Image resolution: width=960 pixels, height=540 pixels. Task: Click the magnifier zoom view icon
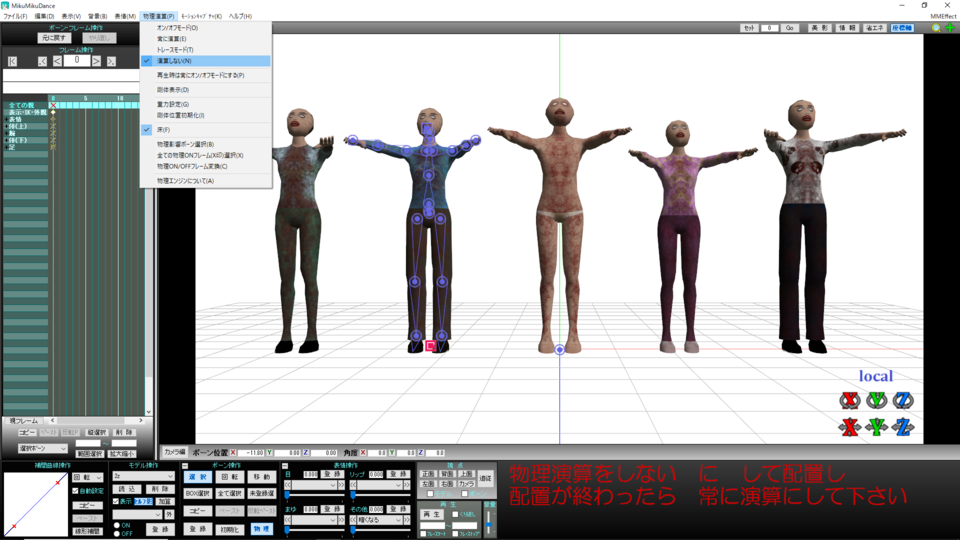tap(936, 28)
